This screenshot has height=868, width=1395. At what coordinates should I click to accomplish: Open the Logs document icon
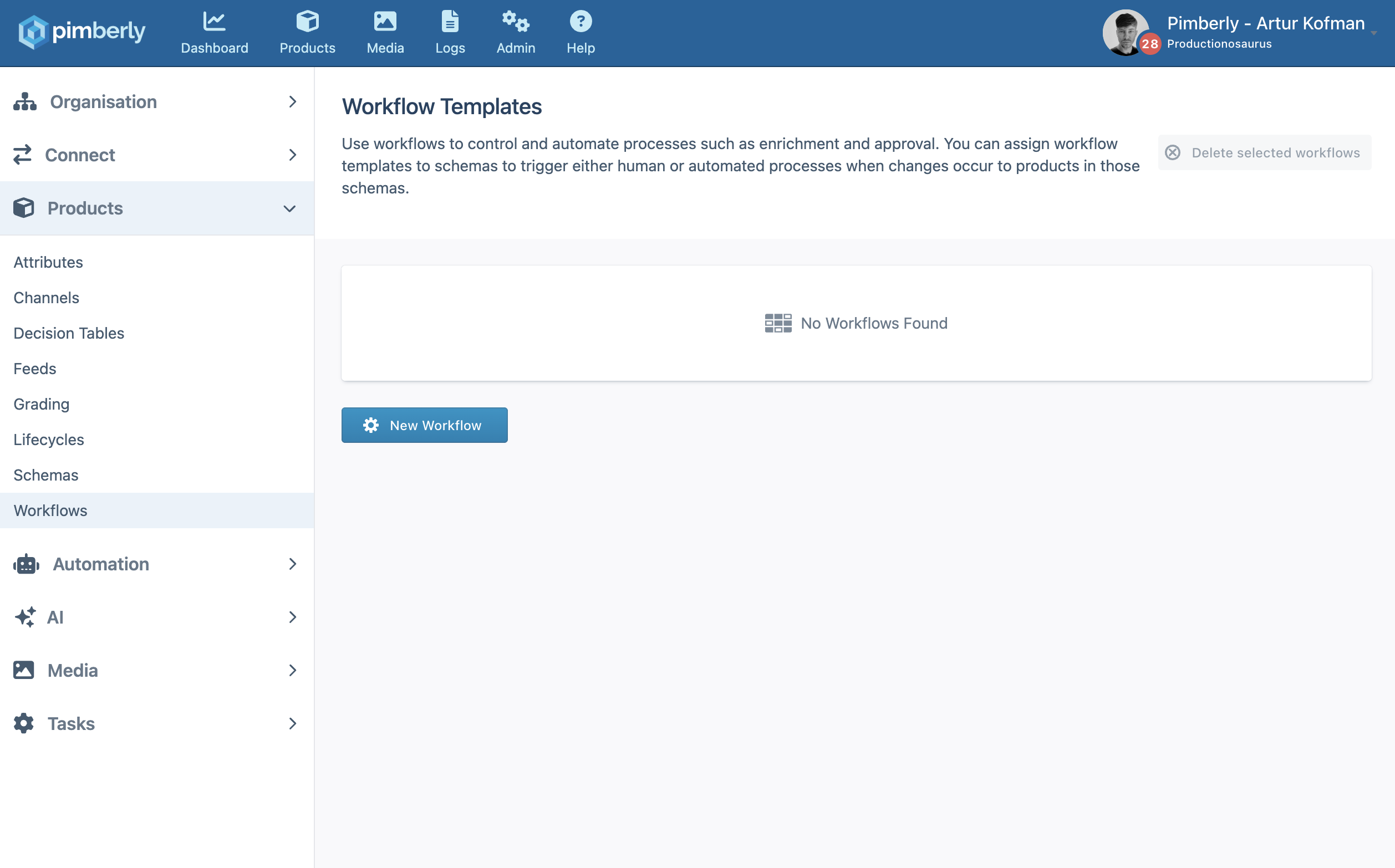pyautogui.click(x=450, y=22)
